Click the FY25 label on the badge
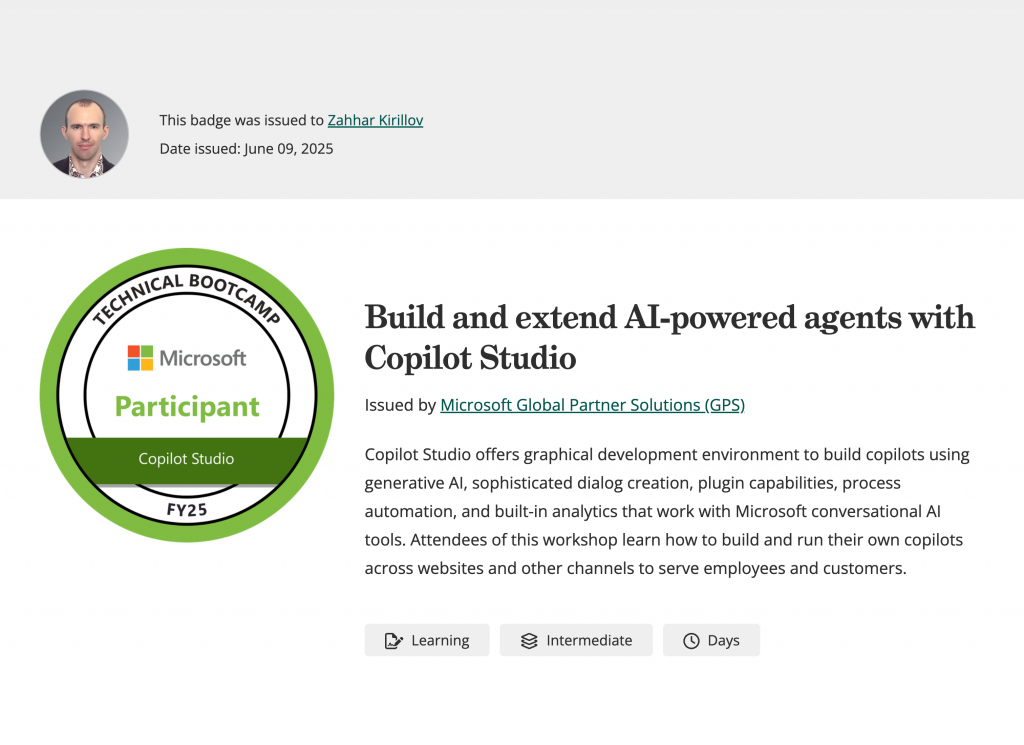1024x745 pixels. pos(187,511)
